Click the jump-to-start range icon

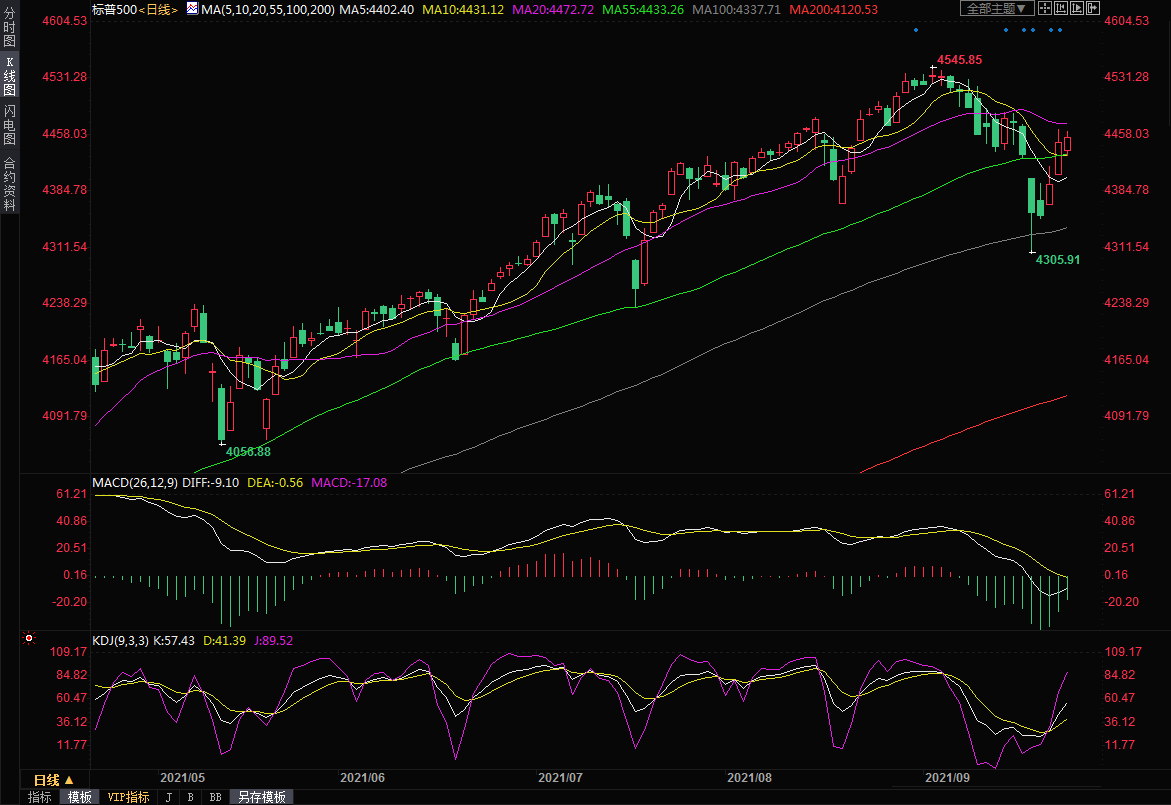(x=1061, y=8)
